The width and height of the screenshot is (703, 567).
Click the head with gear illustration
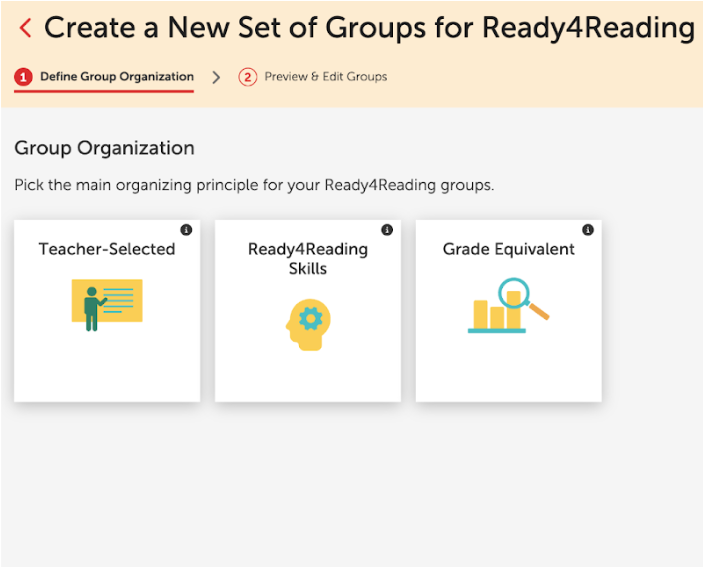click(x=308, y=325)
